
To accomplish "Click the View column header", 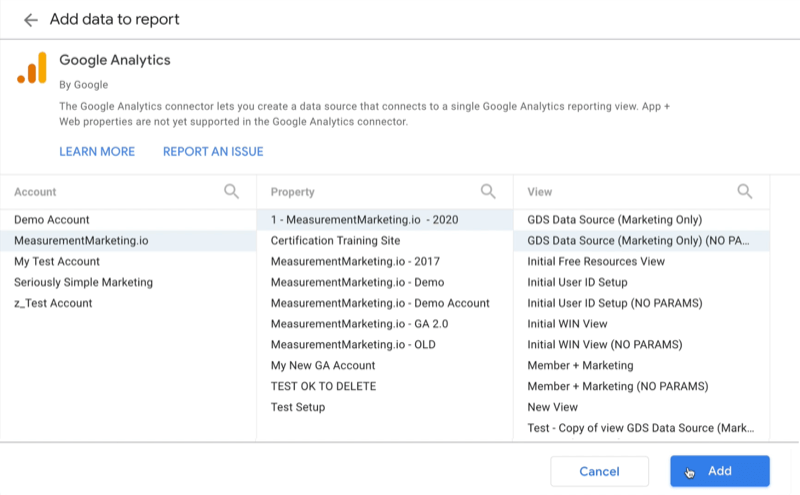I will click(540, 192).
